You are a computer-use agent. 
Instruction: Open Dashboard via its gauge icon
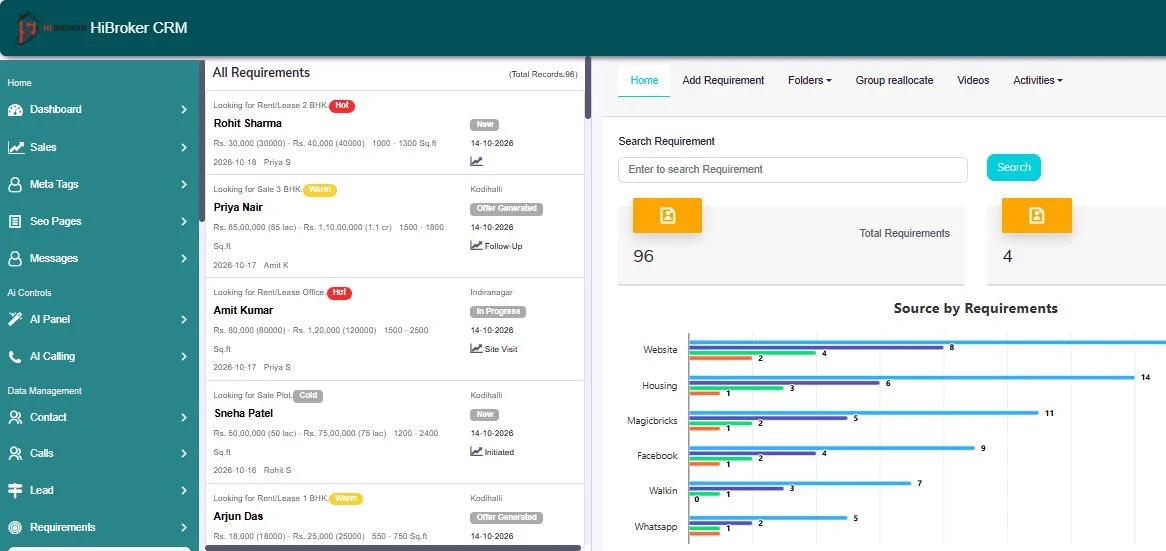coord(15,110)
